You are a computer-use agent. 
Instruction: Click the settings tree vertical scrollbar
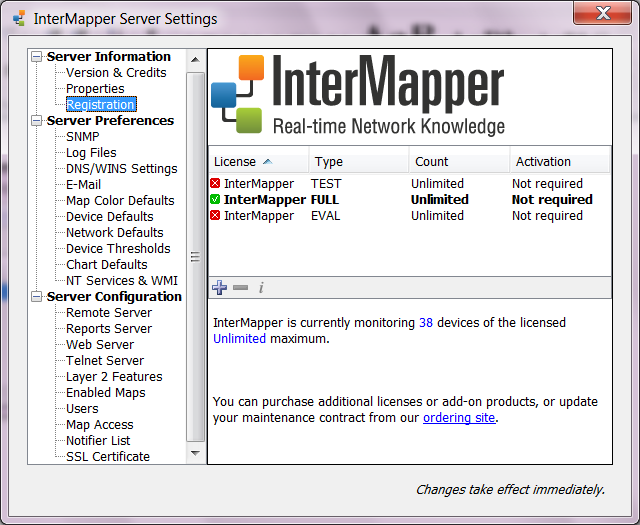pyautogui.click(x=195, y=256)
